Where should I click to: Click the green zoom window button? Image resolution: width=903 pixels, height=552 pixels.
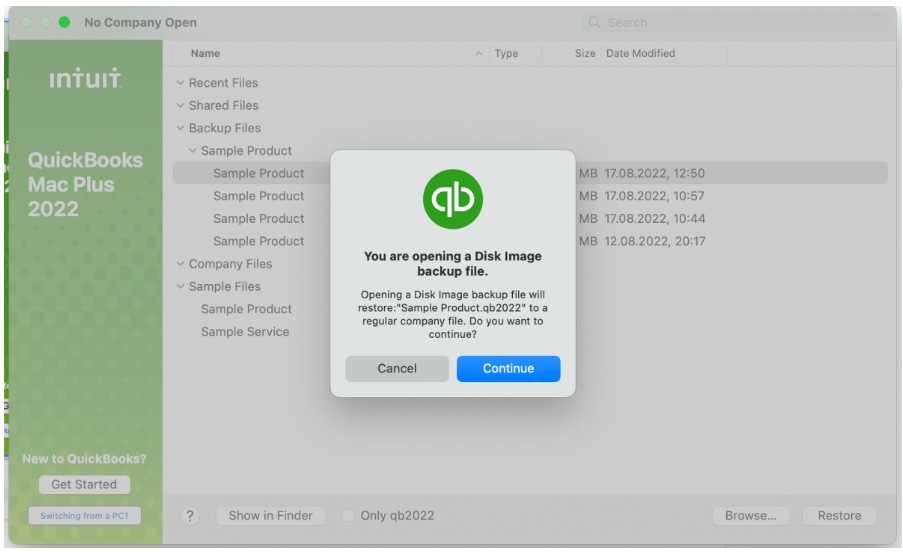pyautogui.click(x=64, y=22)
